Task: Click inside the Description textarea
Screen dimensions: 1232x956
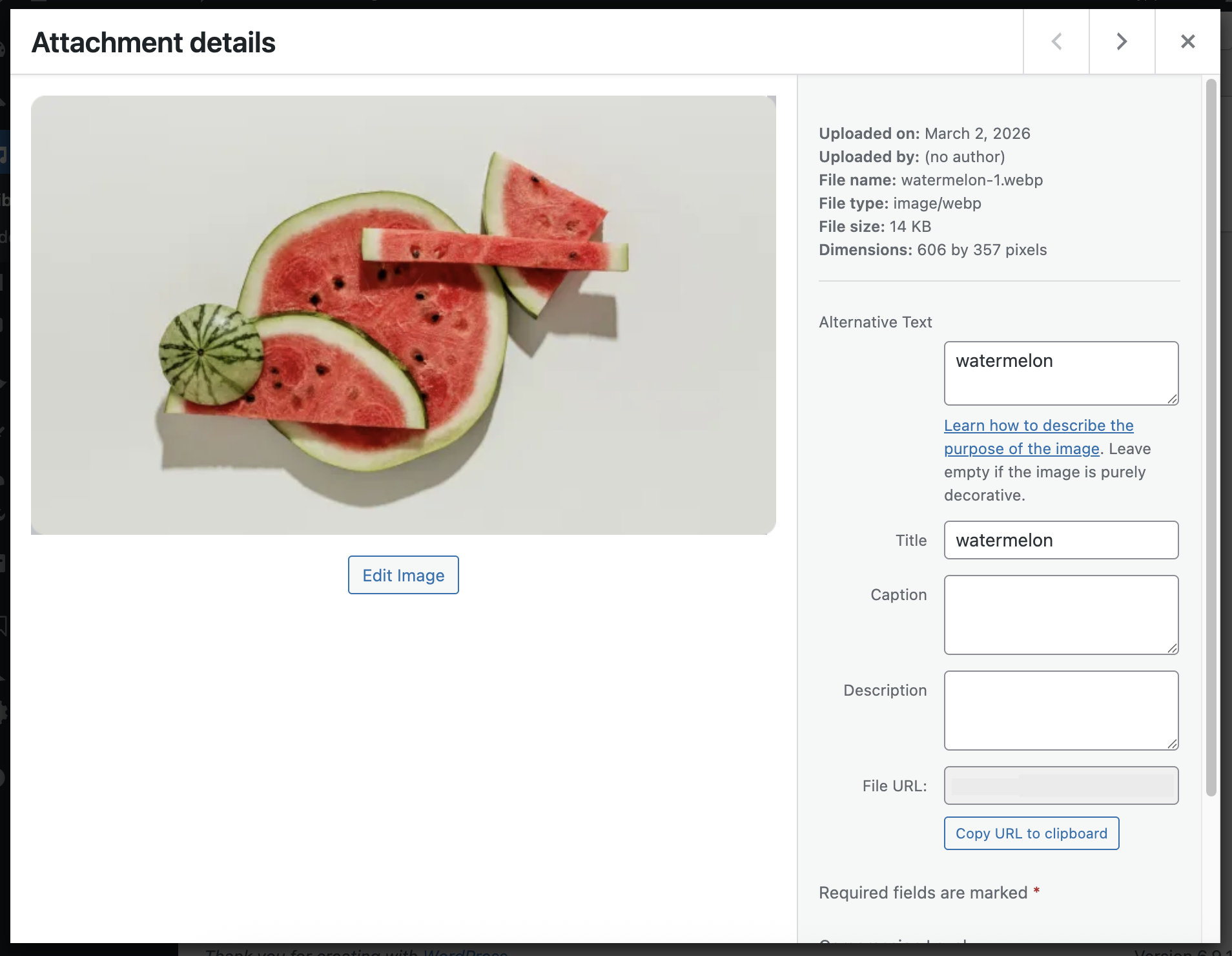Action: point(1060,711)
